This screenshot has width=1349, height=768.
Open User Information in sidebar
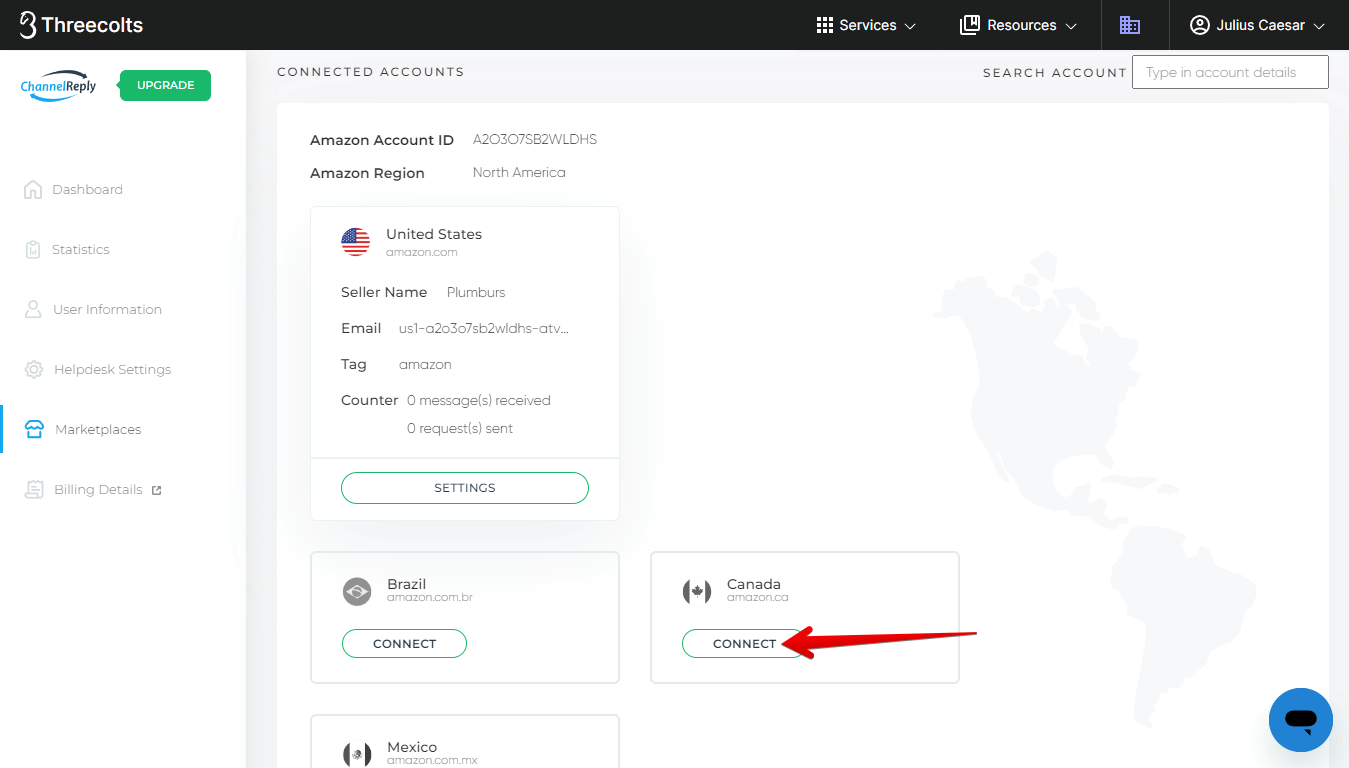click(107, 309)
